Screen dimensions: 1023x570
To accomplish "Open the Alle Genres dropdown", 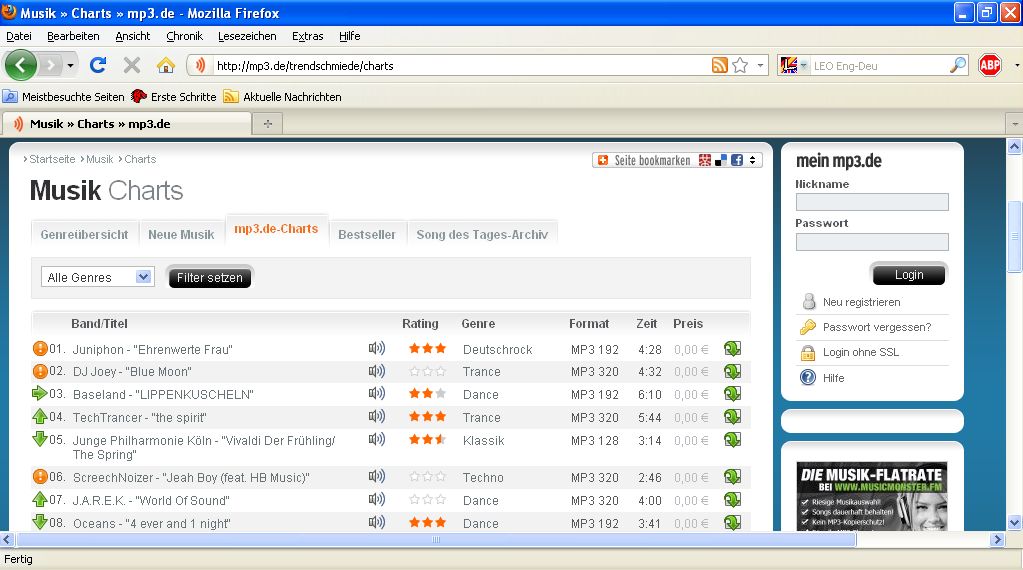I will pyautogui.click(x=98, y=277).
